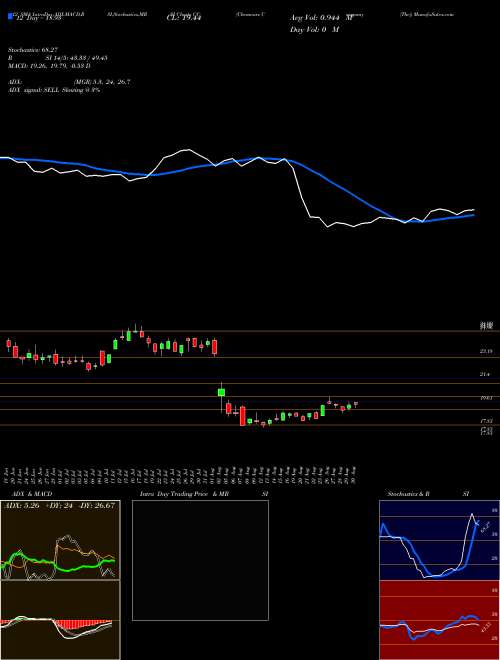500x660 pixels.
Task: Click the 'MACD: 19.26, 19.79' values line
Action: [49, 66]
